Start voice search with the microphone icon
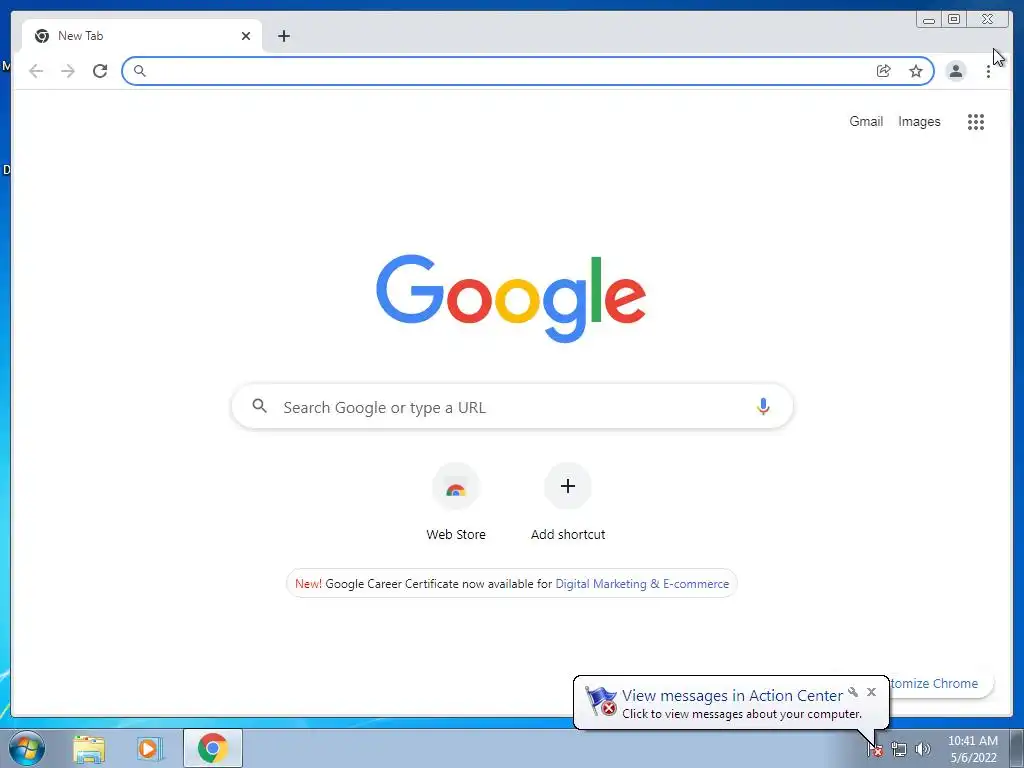The width and height of the screenshot is (1024, 768). (x=763, y=406)
